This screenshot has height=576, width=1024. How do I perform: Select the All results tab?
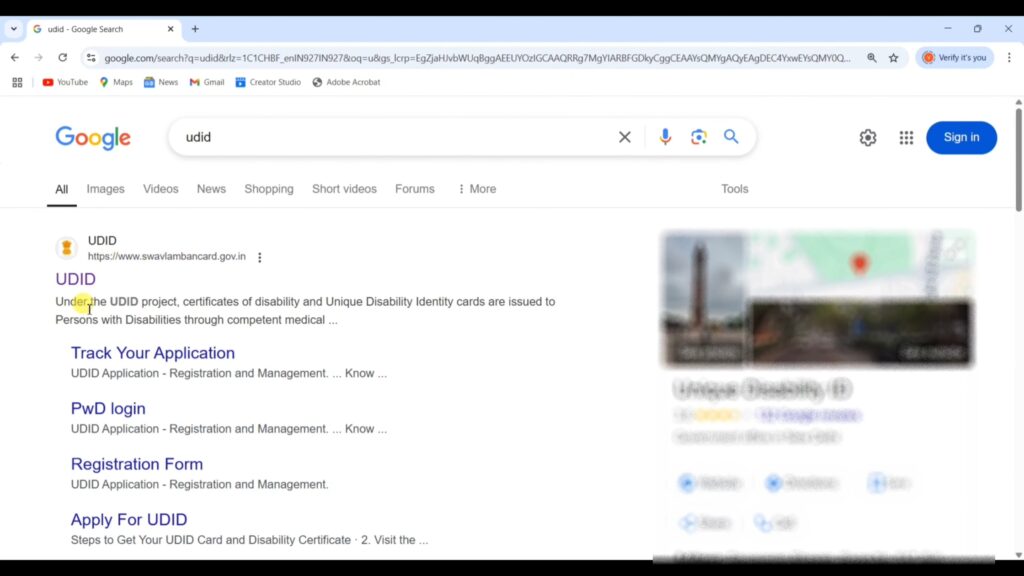click(x=61, y=189)
